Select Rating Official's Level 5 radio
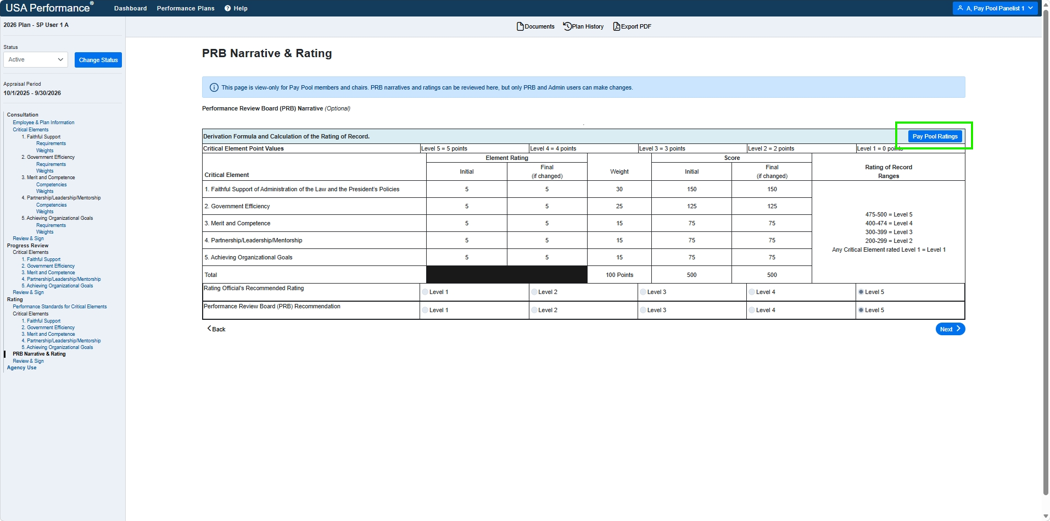 (x=860, y=292)
